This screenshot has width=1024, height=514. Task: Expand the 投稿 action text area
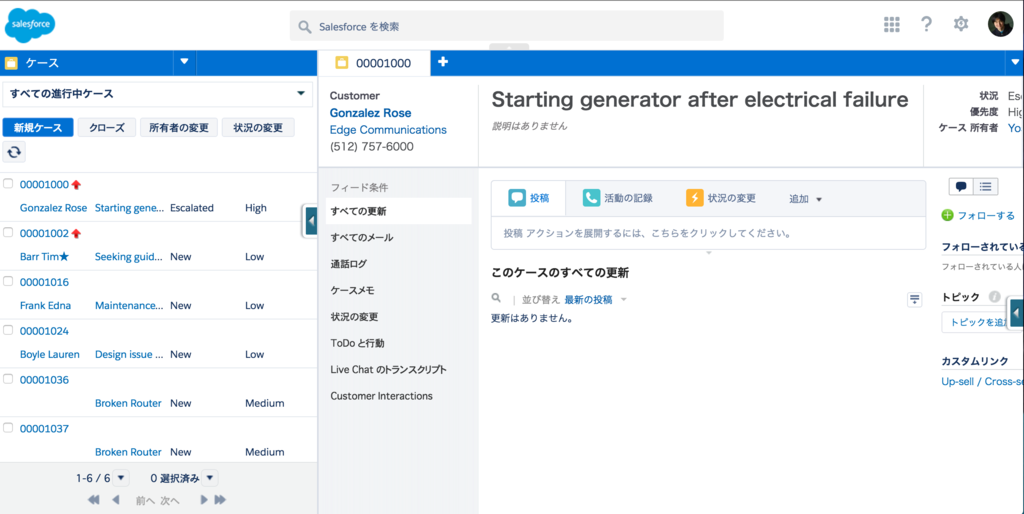709,233
